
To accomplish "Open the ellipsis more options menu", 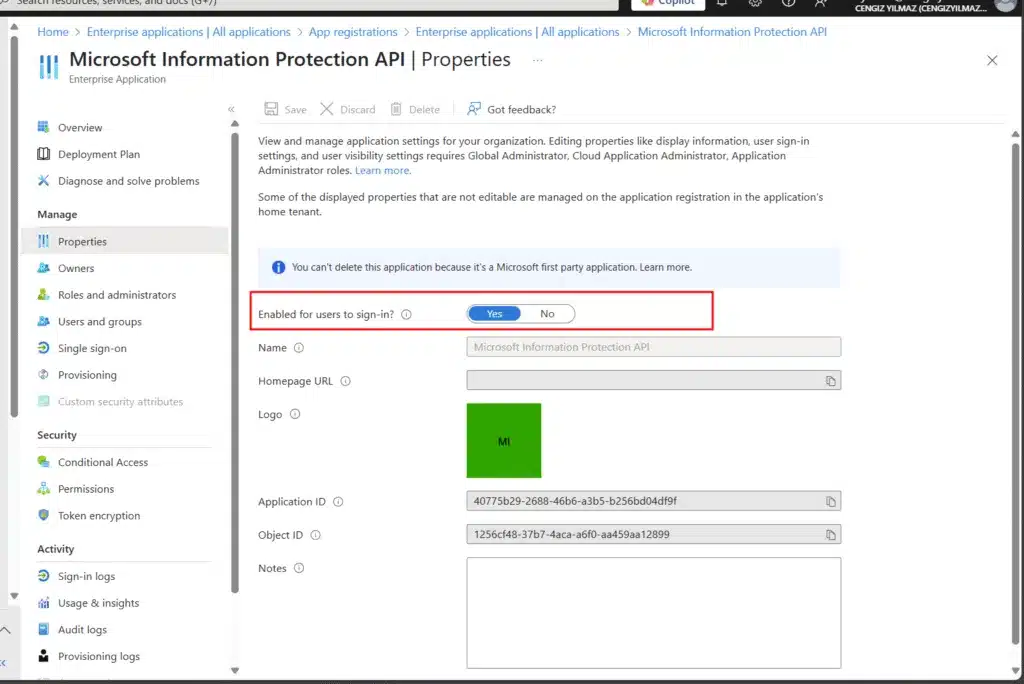I will click(x=538, y=60).
